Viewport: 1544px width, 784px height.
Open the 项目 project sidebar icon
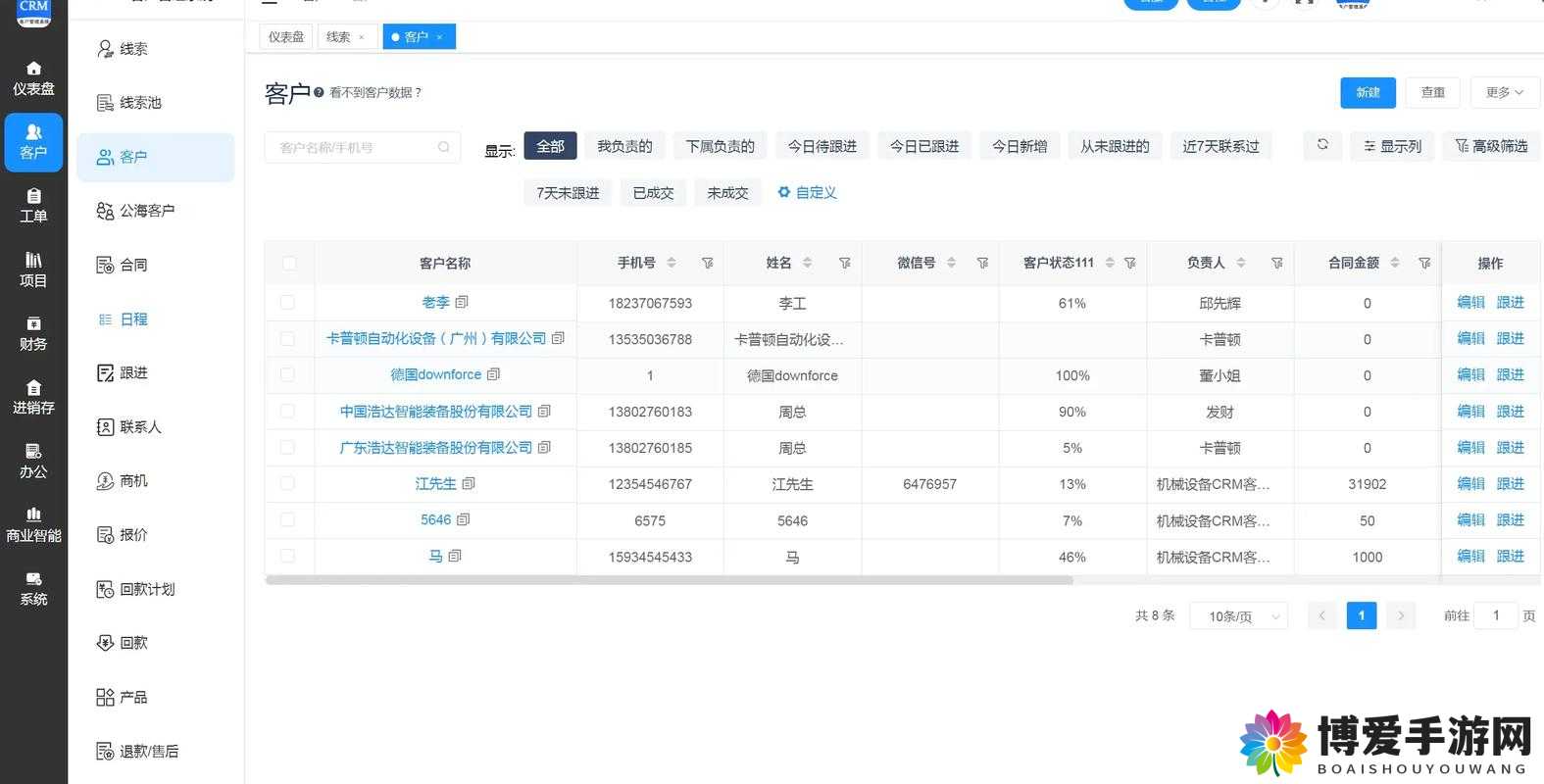pyautogui.click(x=33, y=269)
